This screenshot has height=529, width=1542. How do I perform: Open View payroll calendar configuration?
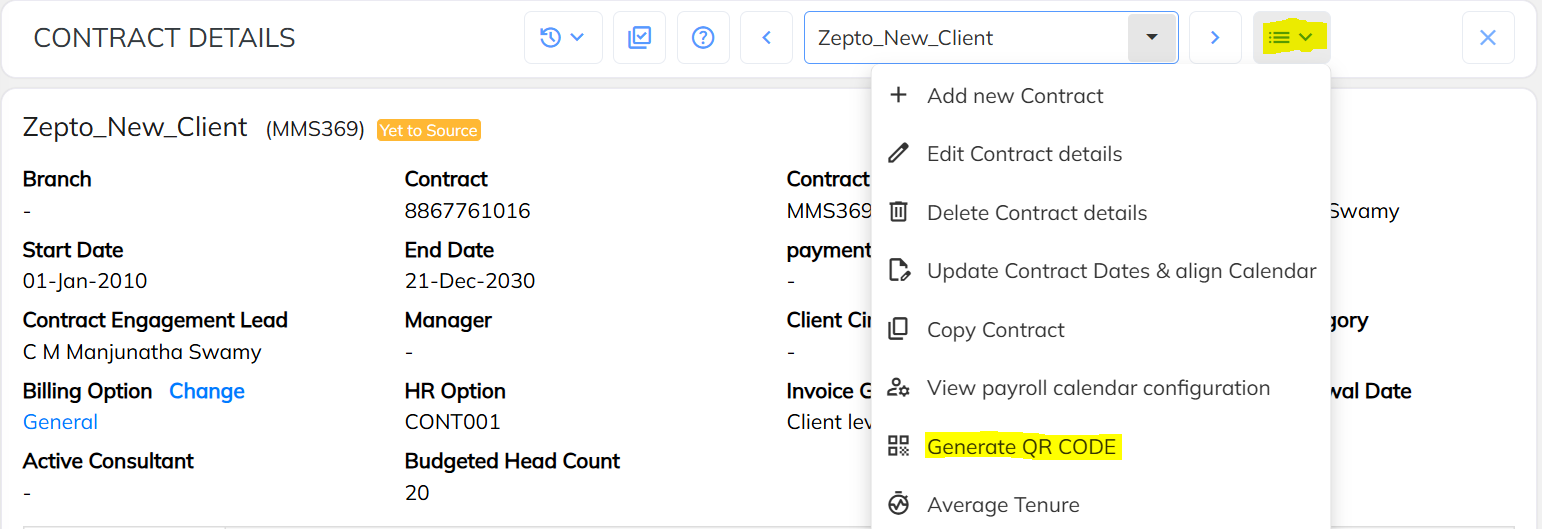tap(1101, 388)
